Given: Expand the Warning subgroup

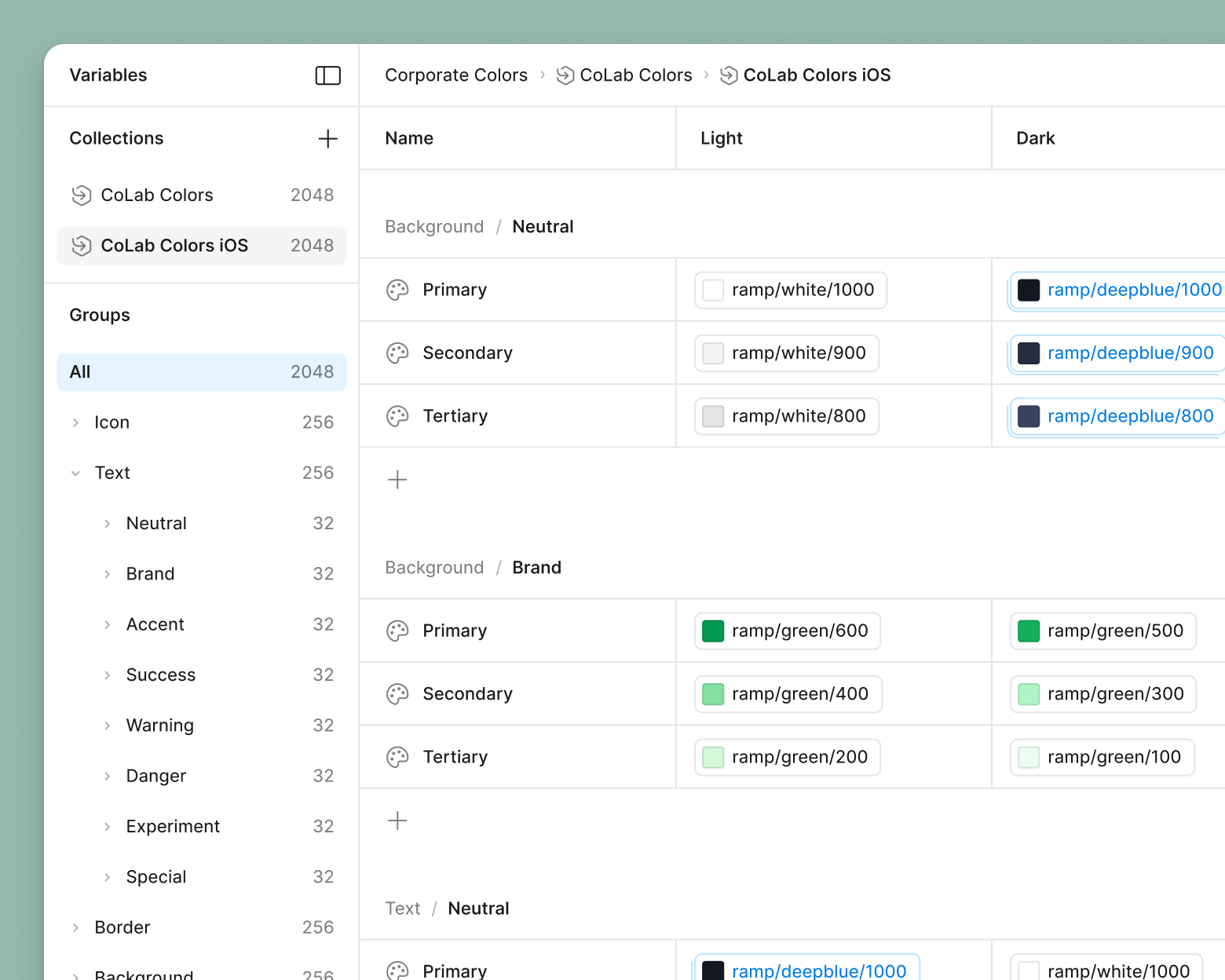Looking at the screenshot, I should (107, 726).
